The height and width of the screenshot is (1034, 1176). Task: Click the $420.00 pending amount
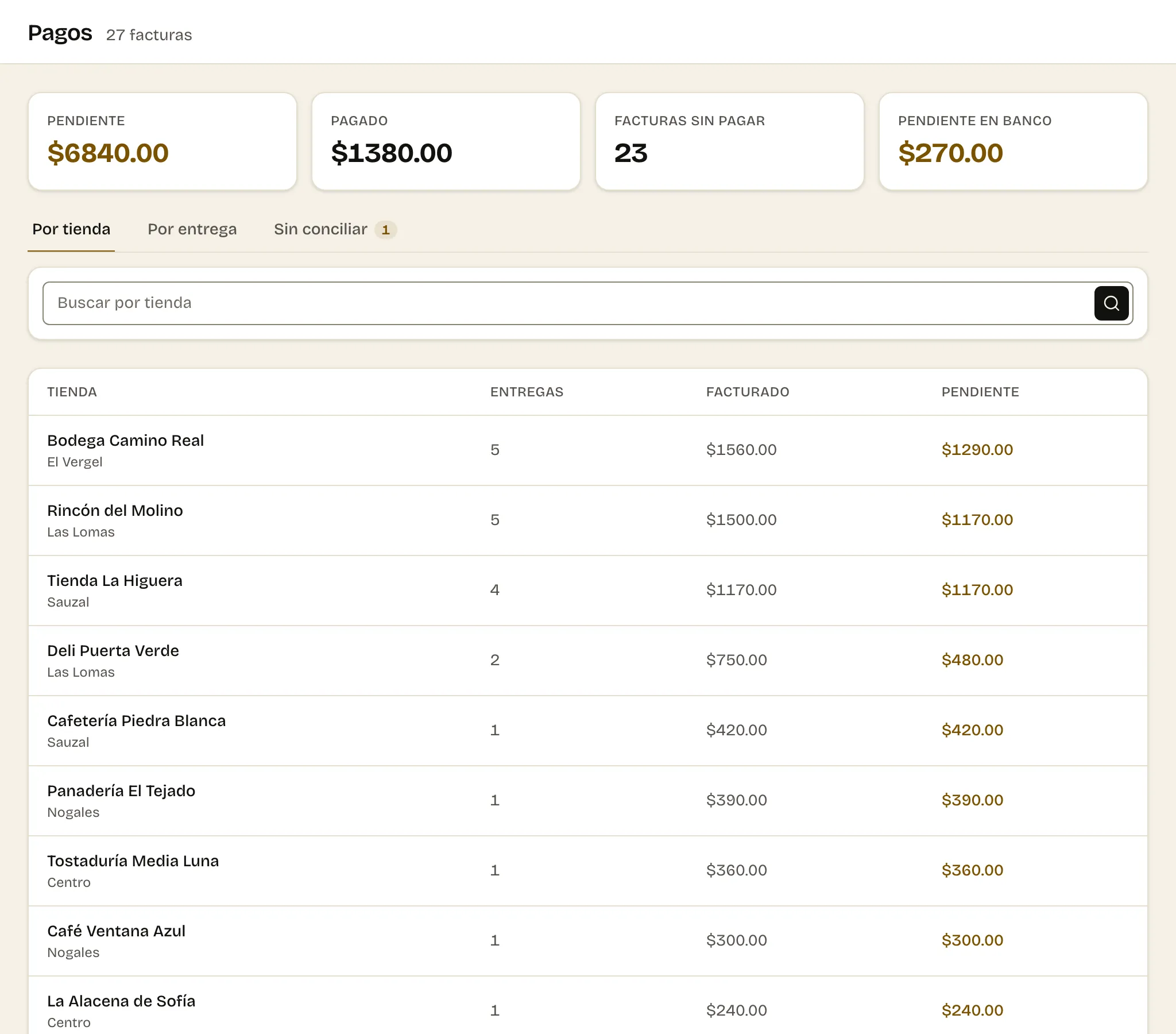[972, 730]
